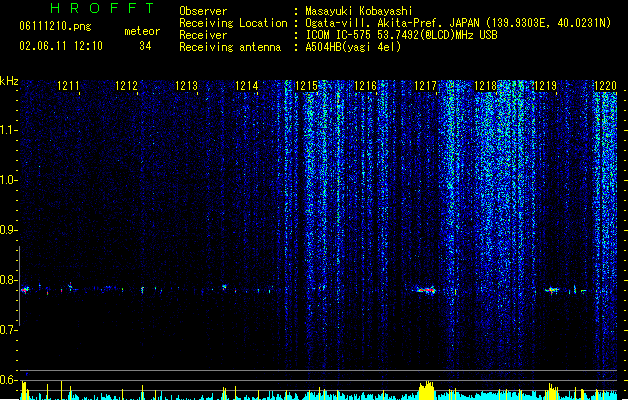Click the 1220 time marker
Image resolution: width=629 pixels, height=400 pixels.
point(605,85)
